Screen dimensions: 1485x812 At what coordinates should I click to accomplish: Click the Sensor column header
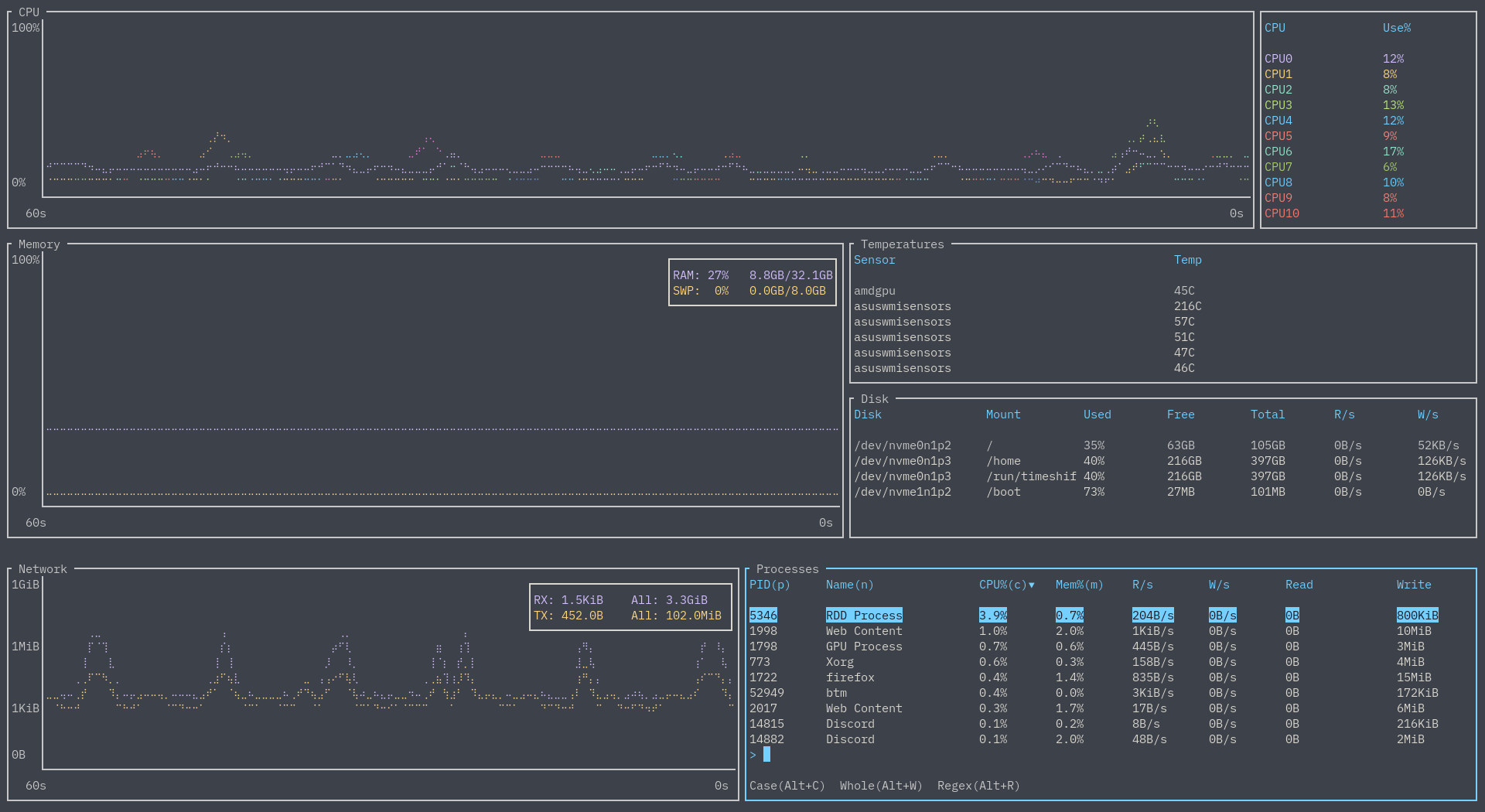click(x=874, y=260)
